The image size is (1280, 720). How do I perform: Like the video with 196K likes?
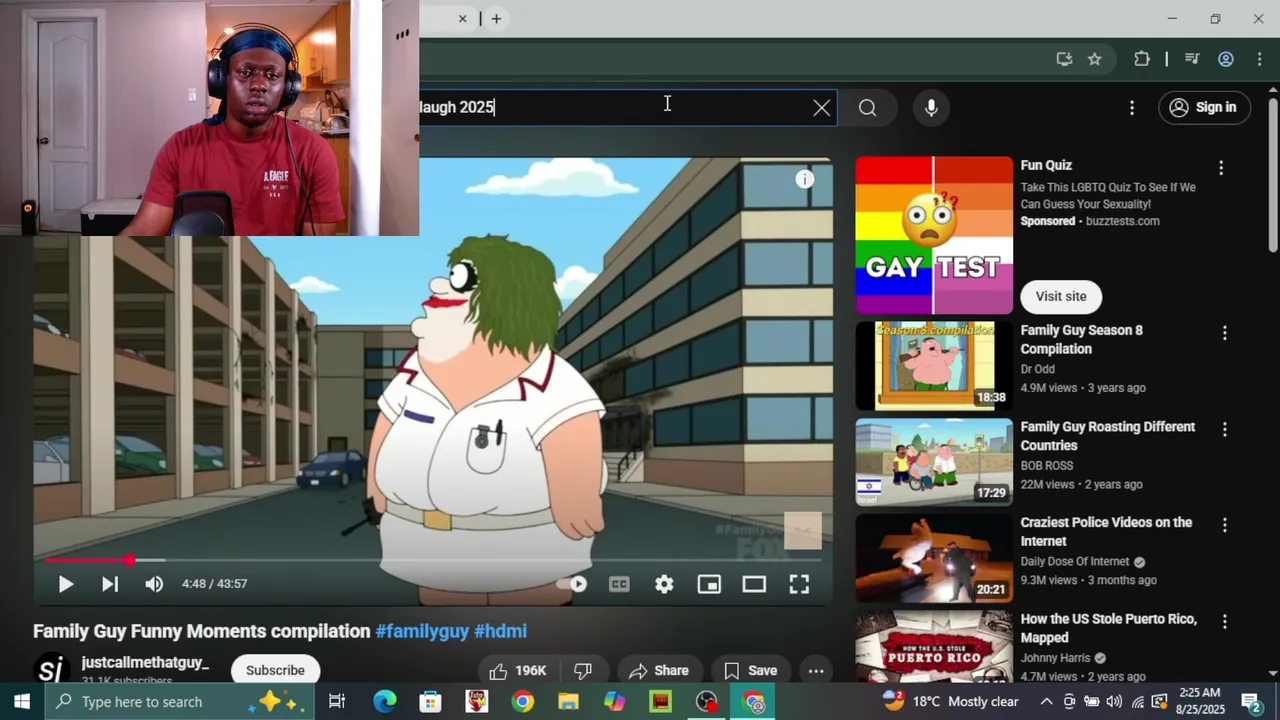(518, 670)
